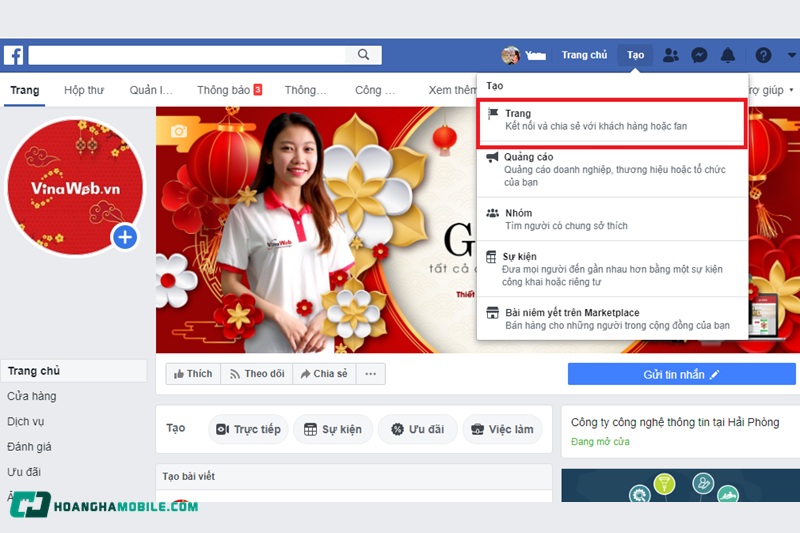800x533 pixels.
Task: Switch to the Quản l... tab
Action: [151, 90]
